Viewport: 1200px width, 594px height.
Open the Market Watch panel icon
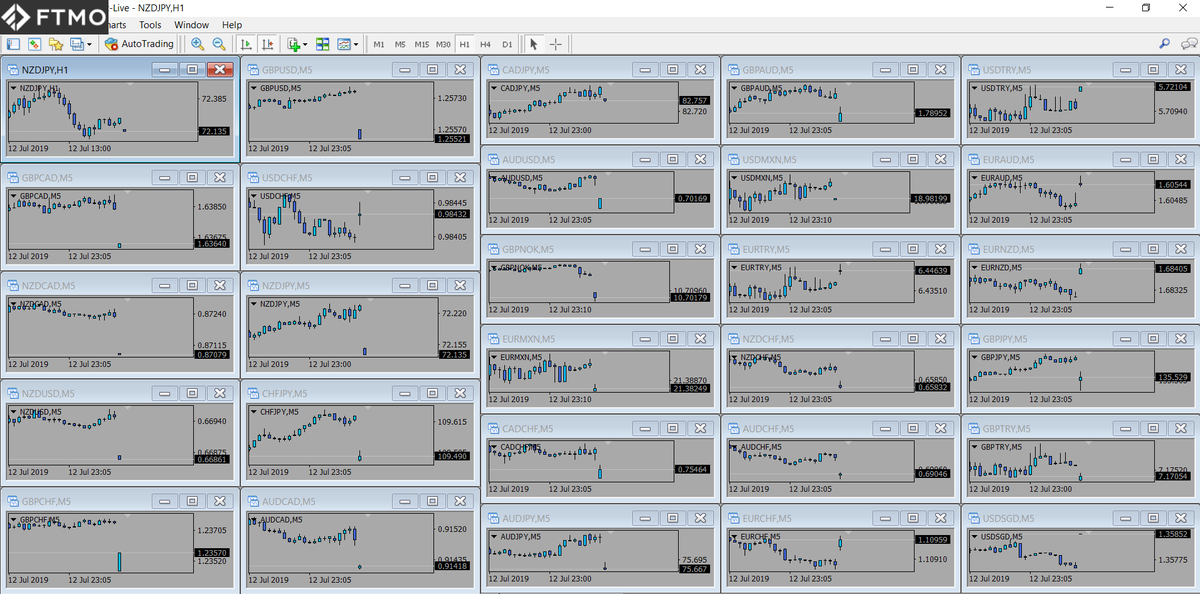click(x=13, y=44)
